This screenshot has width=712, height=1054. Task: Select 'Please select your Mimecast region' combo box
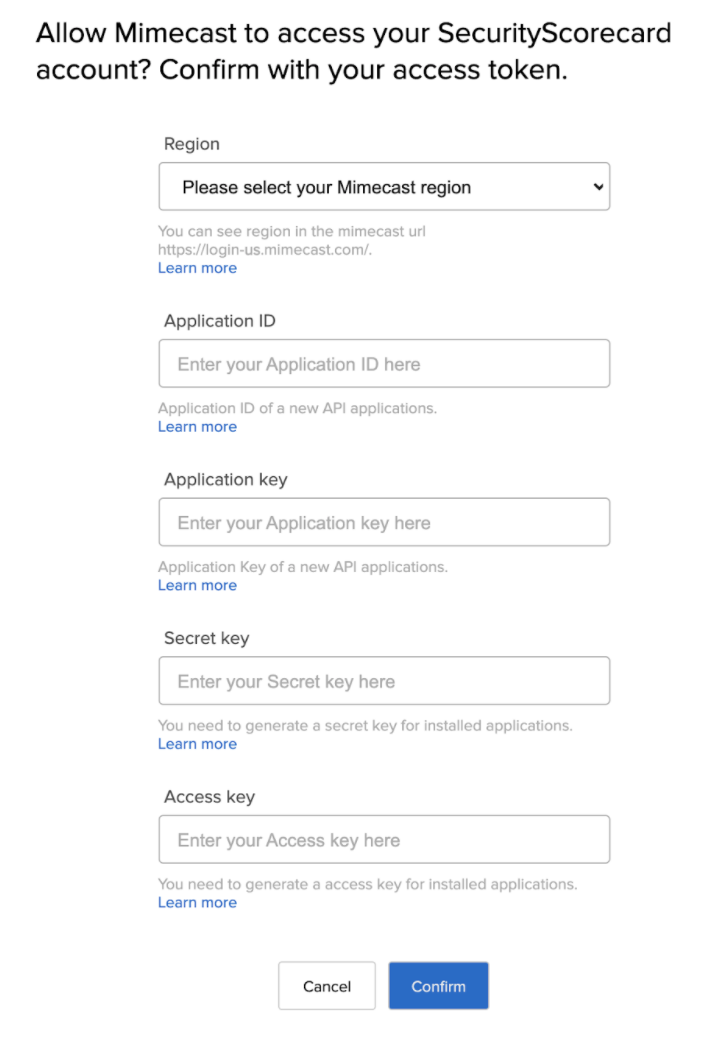384,186
